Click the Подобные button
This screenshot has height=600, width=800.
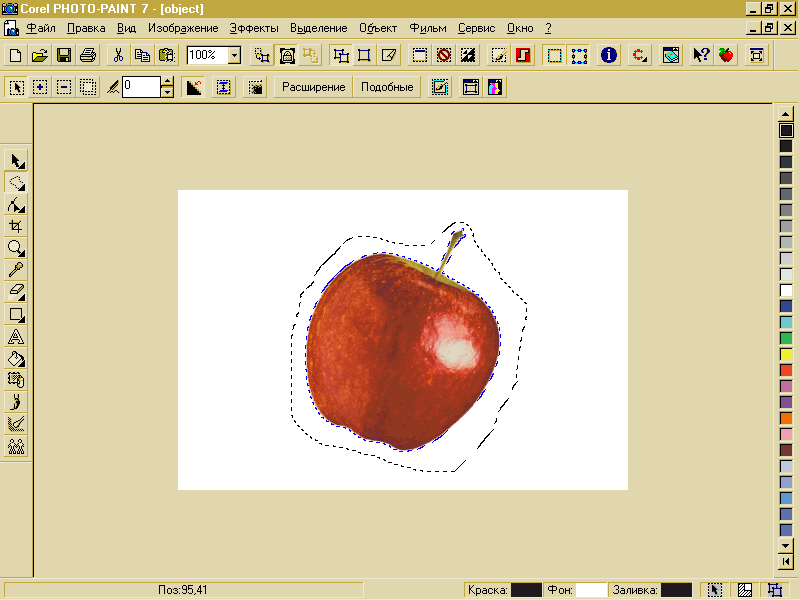click(x=387, y=87)
